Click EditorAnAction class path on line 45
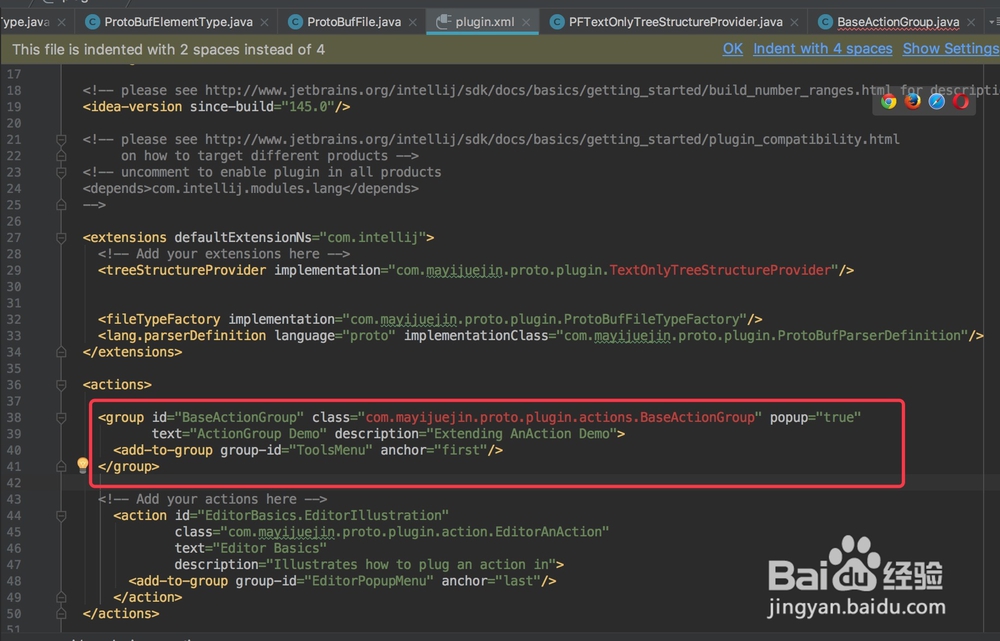This screenshot has width=1000, height=641. (415, 532)
